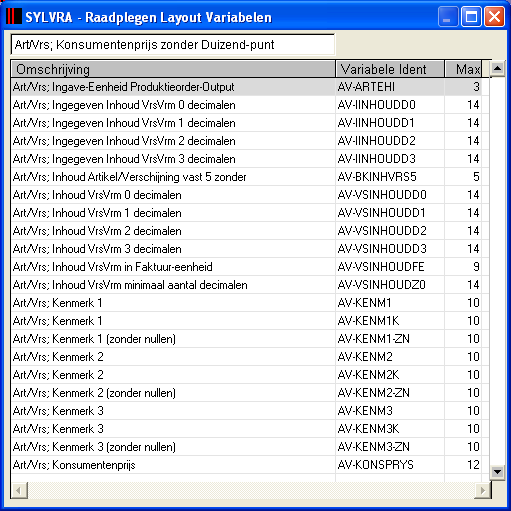Click the horizontal scroll right arrow
This screenshot has width=511, height=511.
tap(482, 490)
